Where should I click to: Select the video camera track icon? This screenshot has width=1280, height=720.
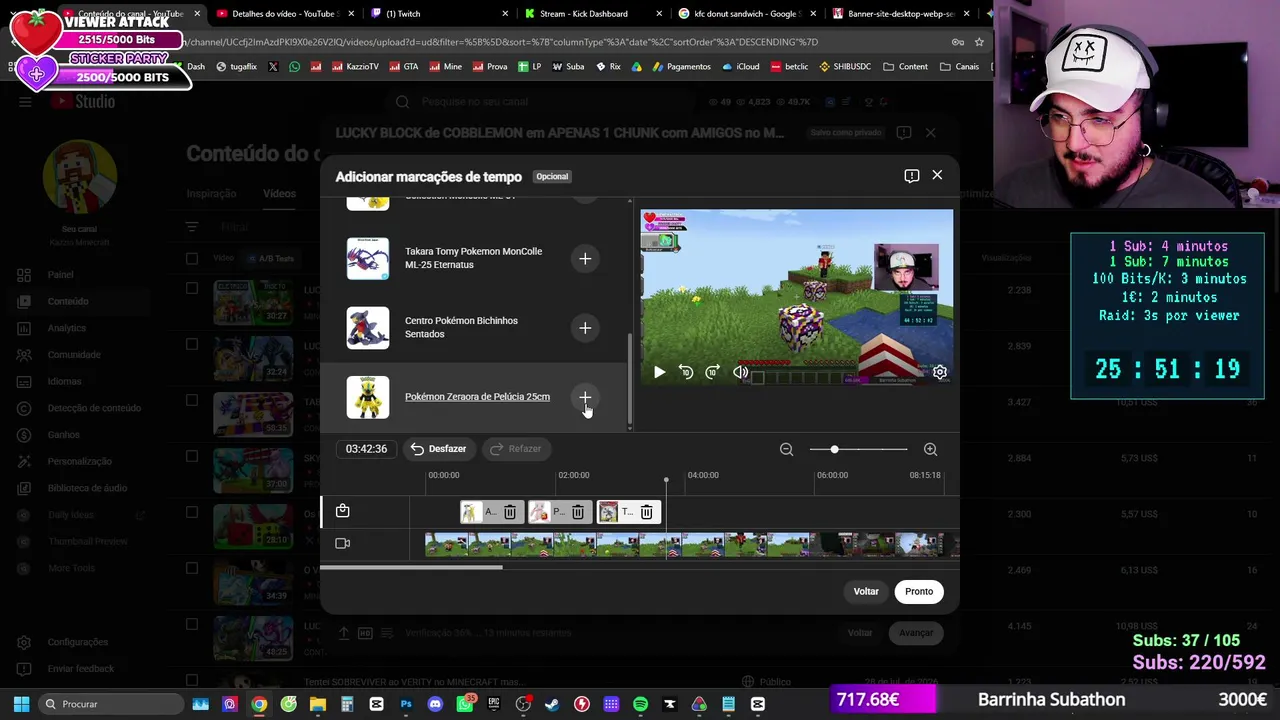(343, 544)
